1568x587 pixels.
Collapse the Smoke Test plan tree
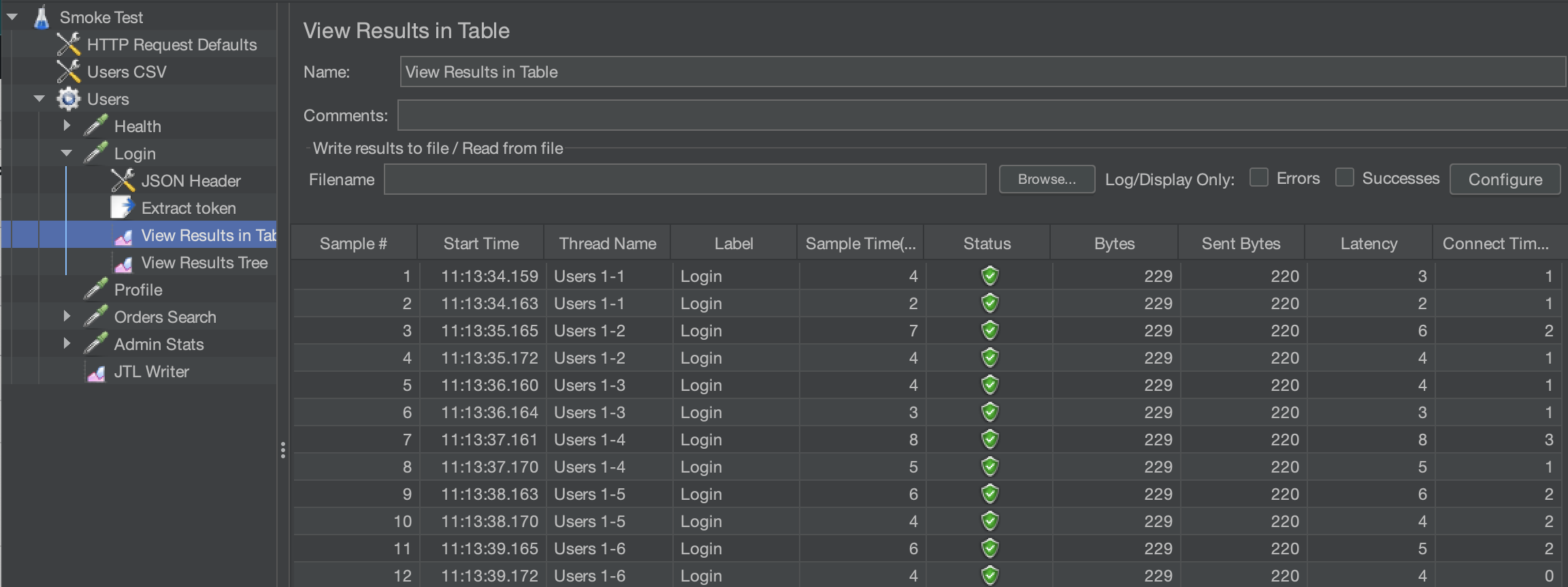[x=12, y=17]
